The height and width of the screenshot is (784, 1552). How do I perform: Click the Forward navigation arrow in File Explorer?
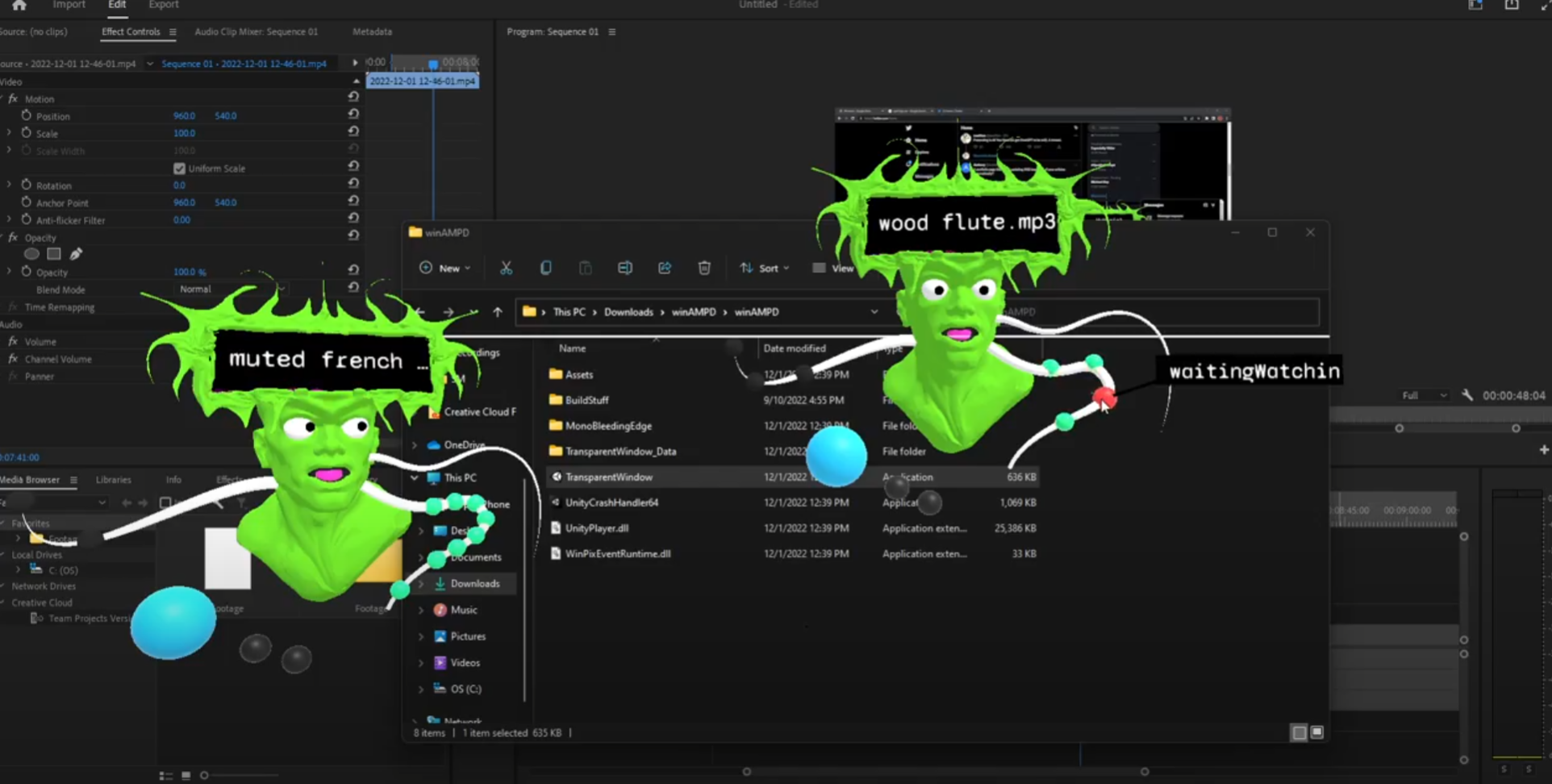click(448, 312)
